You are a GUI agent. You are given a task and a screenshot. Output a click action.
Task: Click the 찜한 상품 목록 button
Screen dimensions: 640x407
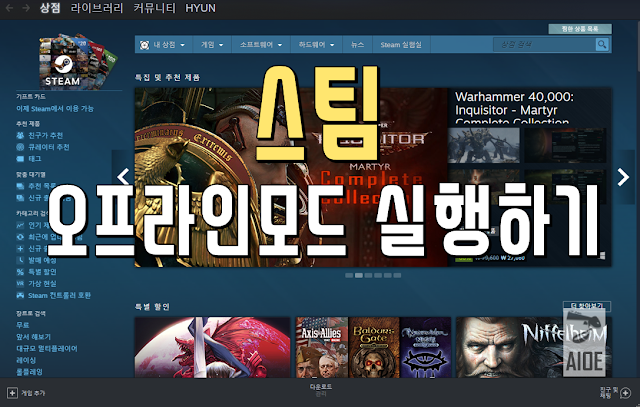point(580,29)
